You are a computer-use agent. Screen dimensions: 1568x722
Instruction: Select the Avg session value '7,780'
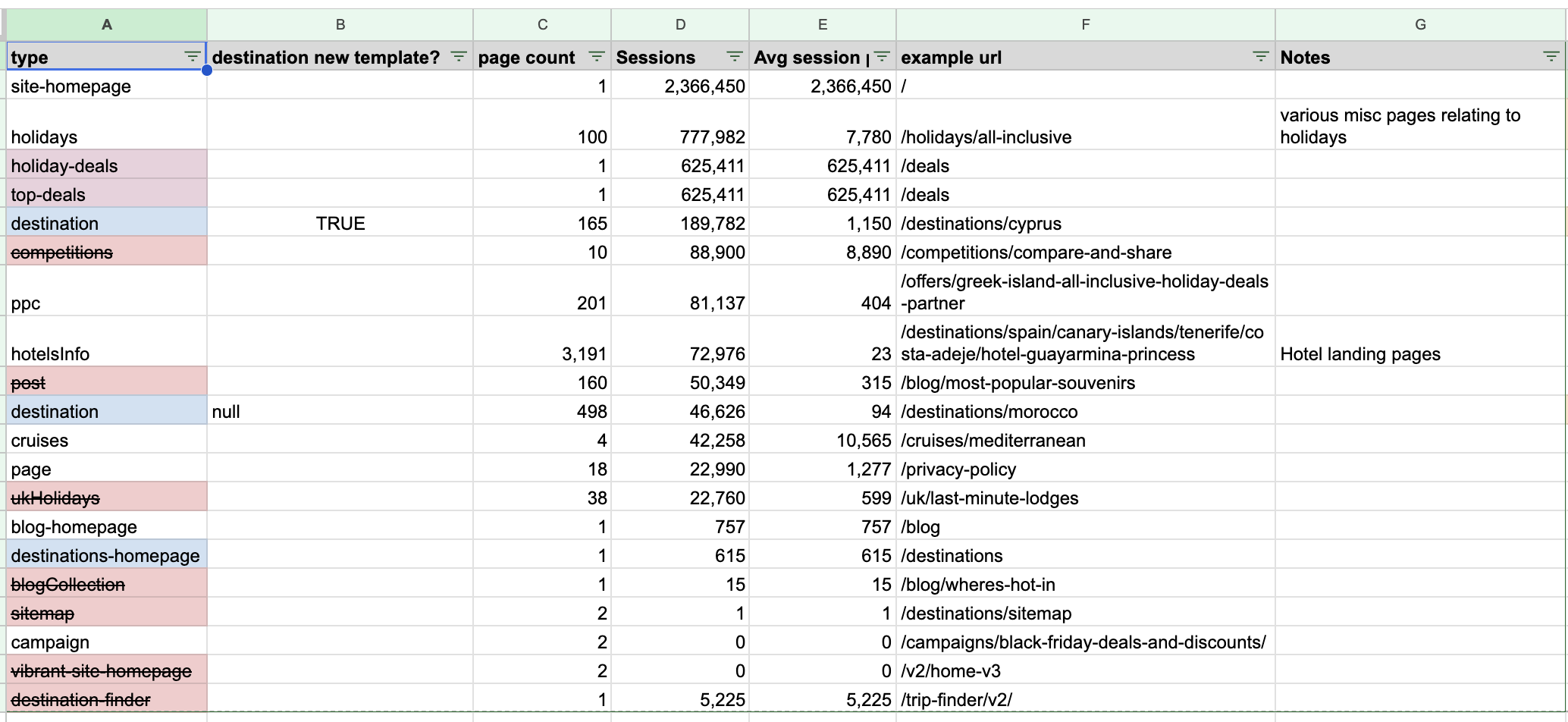(x=823, y=124)
